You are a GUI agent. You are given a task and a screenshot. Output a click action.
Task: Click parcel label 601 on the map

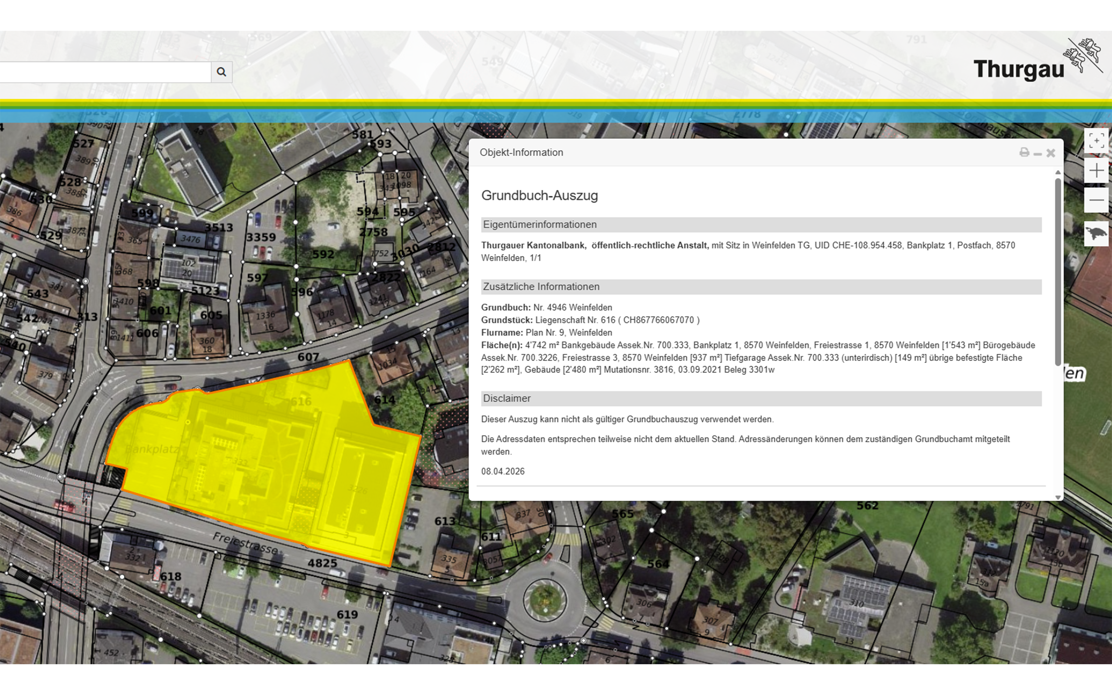(160, 311)
